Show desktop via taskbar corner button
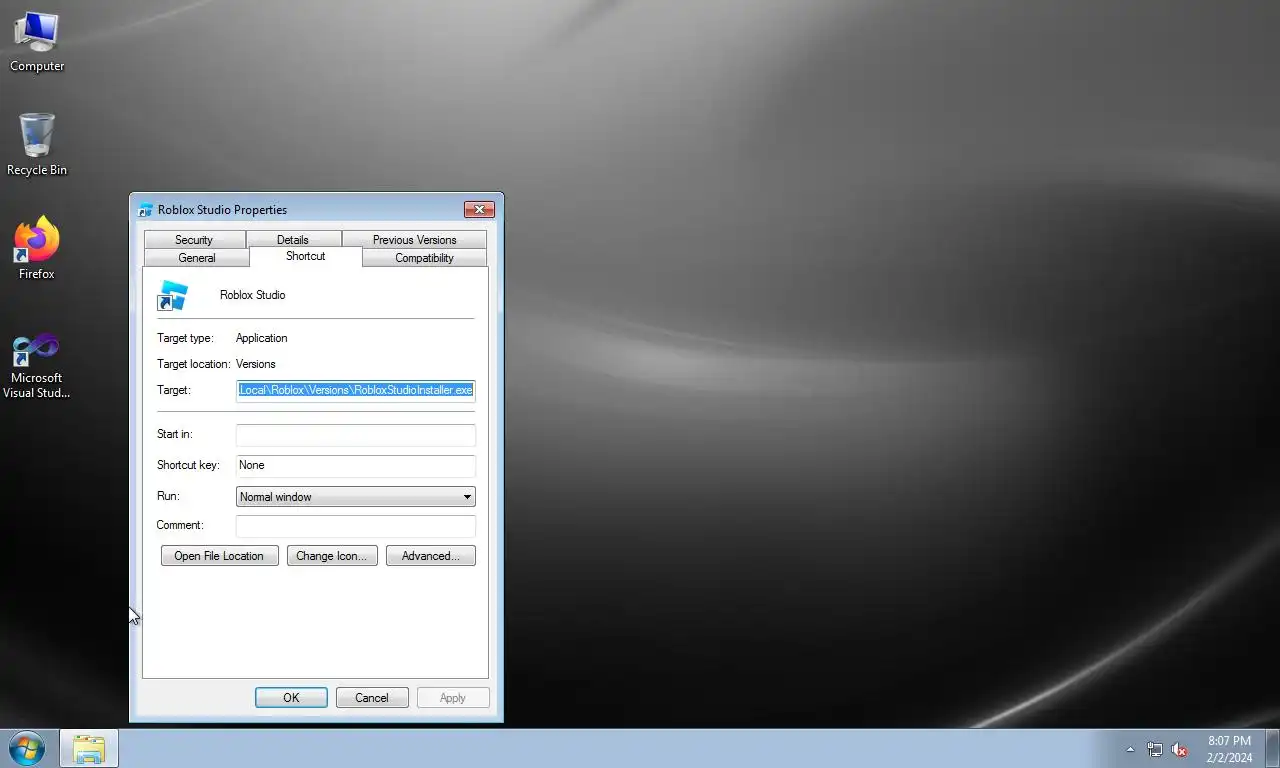Image resolution: width=1280 pixels, height=768 pixels. click(x=1272, y=748)
